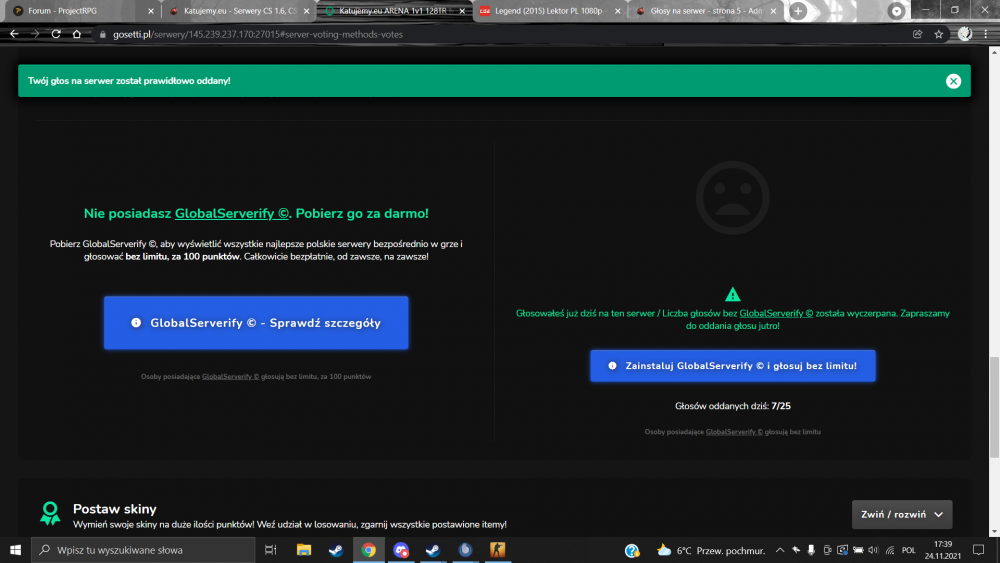The image size is (1000, 563).
Task: Open the weather widget showing 6°C
Action: point(710,550)
